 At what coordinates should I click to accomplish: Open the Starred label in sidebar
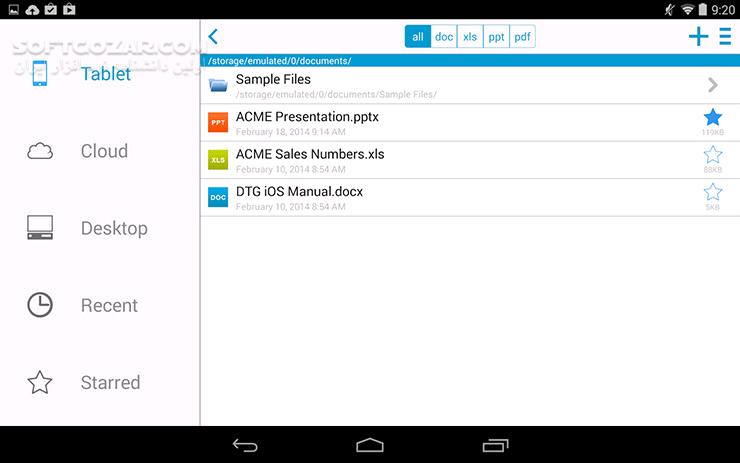pyautogui.click(x=110, y=382)
